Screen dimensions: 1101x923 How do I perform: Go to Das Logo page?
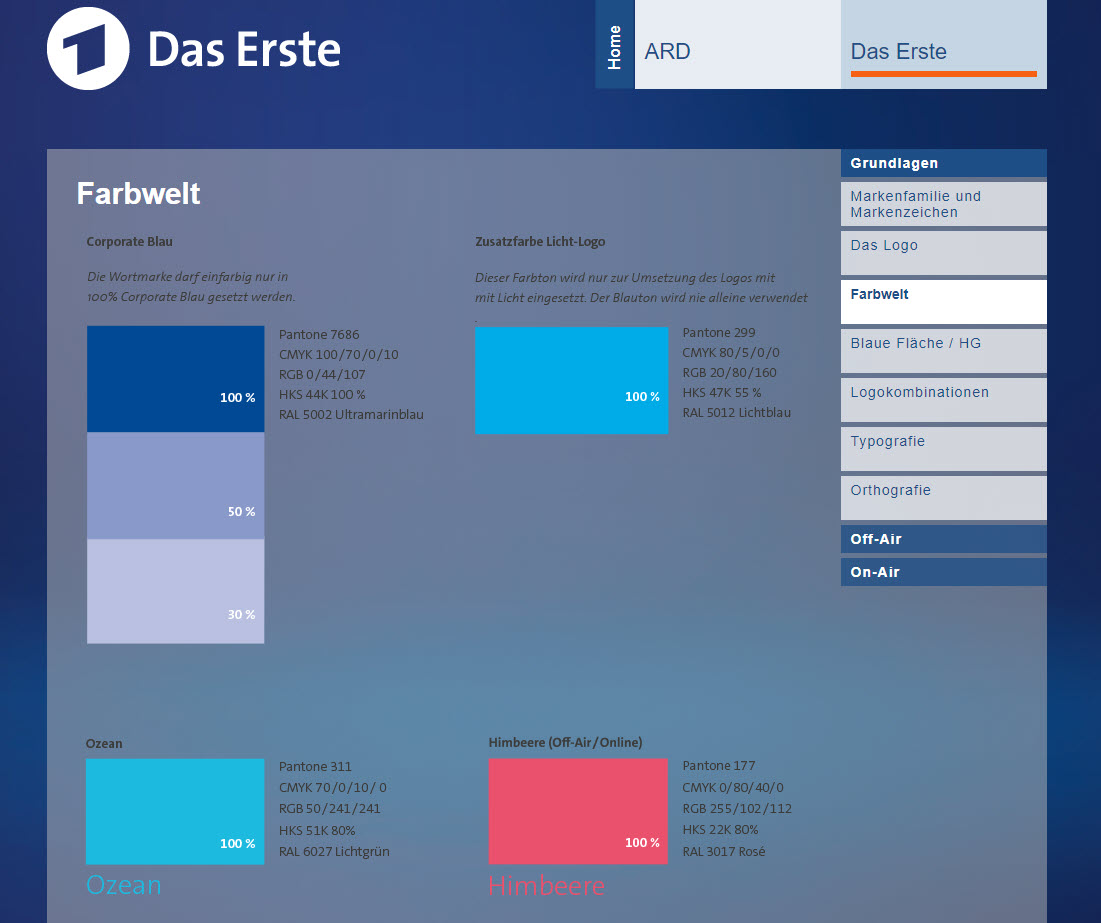[943, 252]
